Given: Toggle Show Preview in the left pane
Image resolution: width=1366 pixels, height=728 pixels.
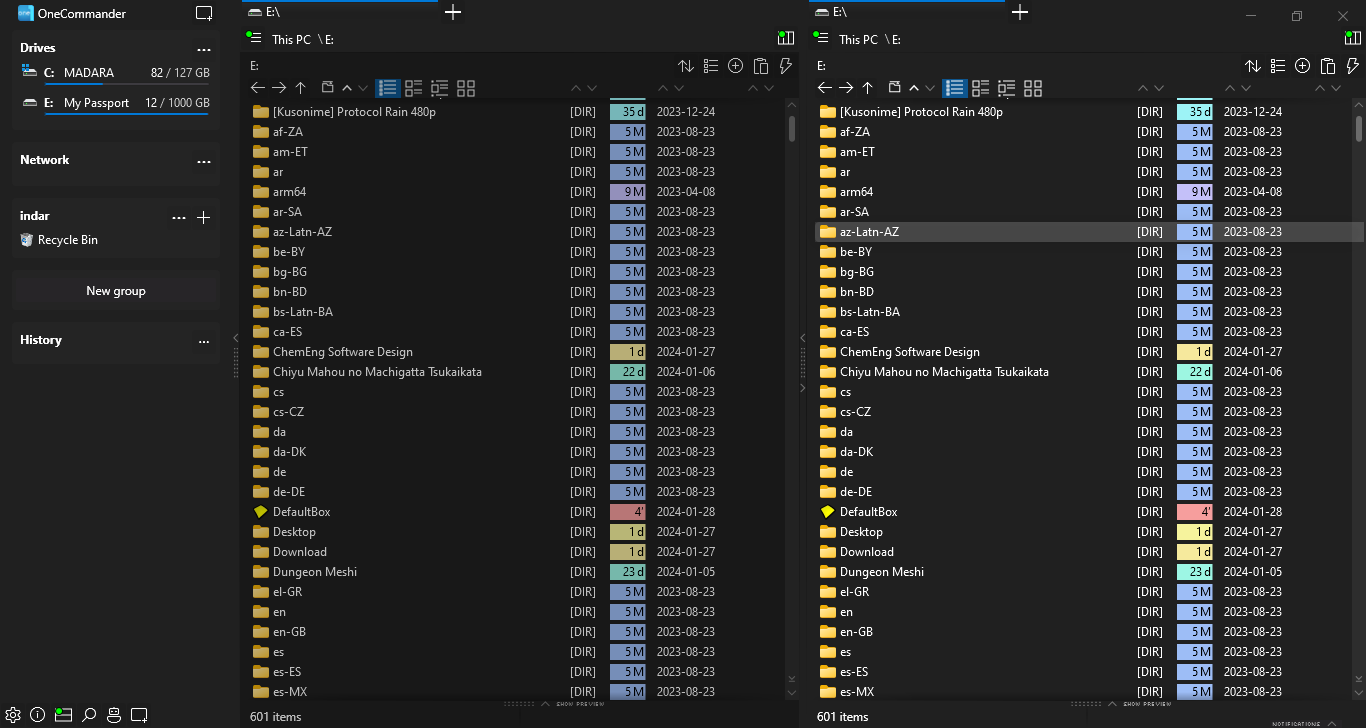Looking at the screenshot, I should (x=578, y=704).
